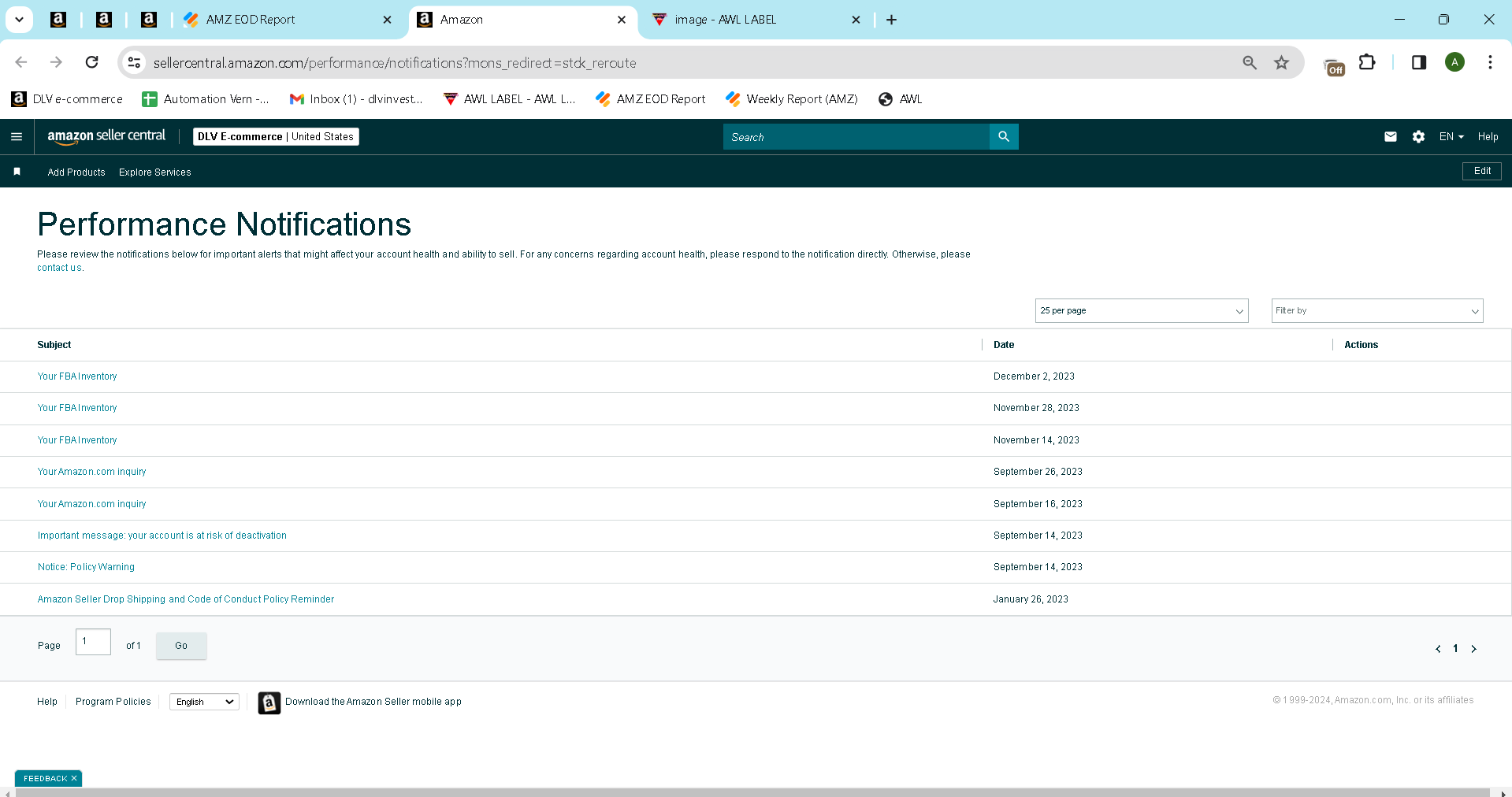This screenshot has height=797, width=1512.
Task: Open the Seller Central hamburger menu
Action: (17, 137)
